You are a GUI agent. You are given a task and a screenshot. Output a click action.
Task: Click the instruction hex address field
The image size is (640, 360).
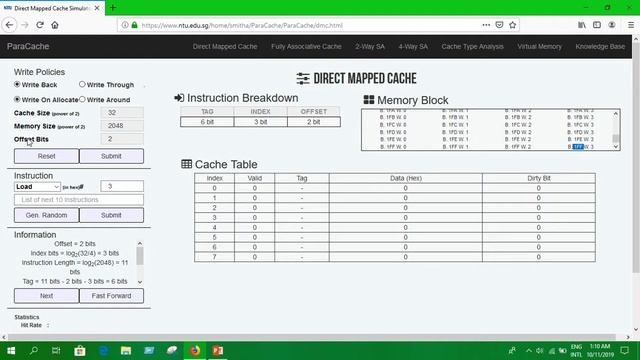122,186
